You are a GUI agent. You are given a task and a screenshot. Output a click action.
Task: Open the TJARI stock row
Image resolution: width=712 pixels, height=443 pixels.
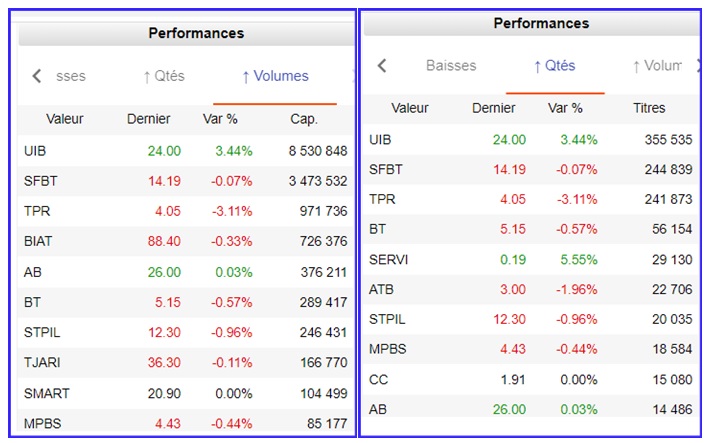click(x=41, y=362)
